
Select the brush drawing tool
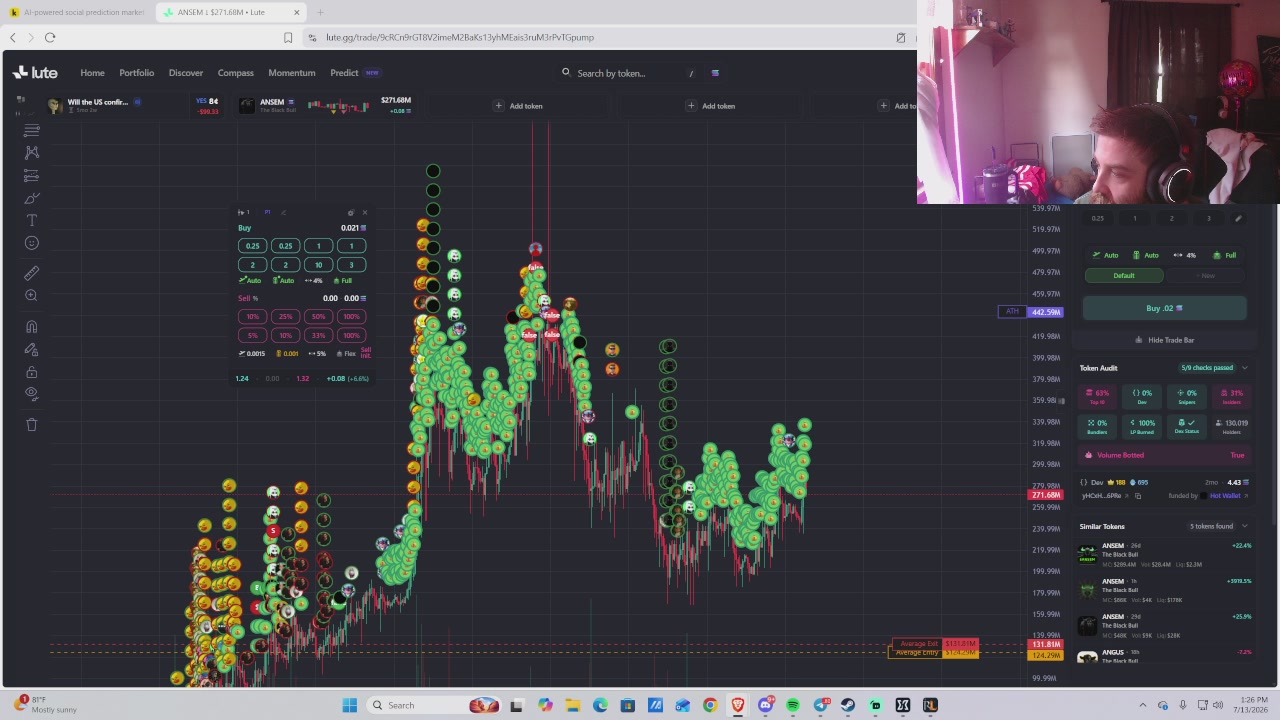click(x=32, y=198)
